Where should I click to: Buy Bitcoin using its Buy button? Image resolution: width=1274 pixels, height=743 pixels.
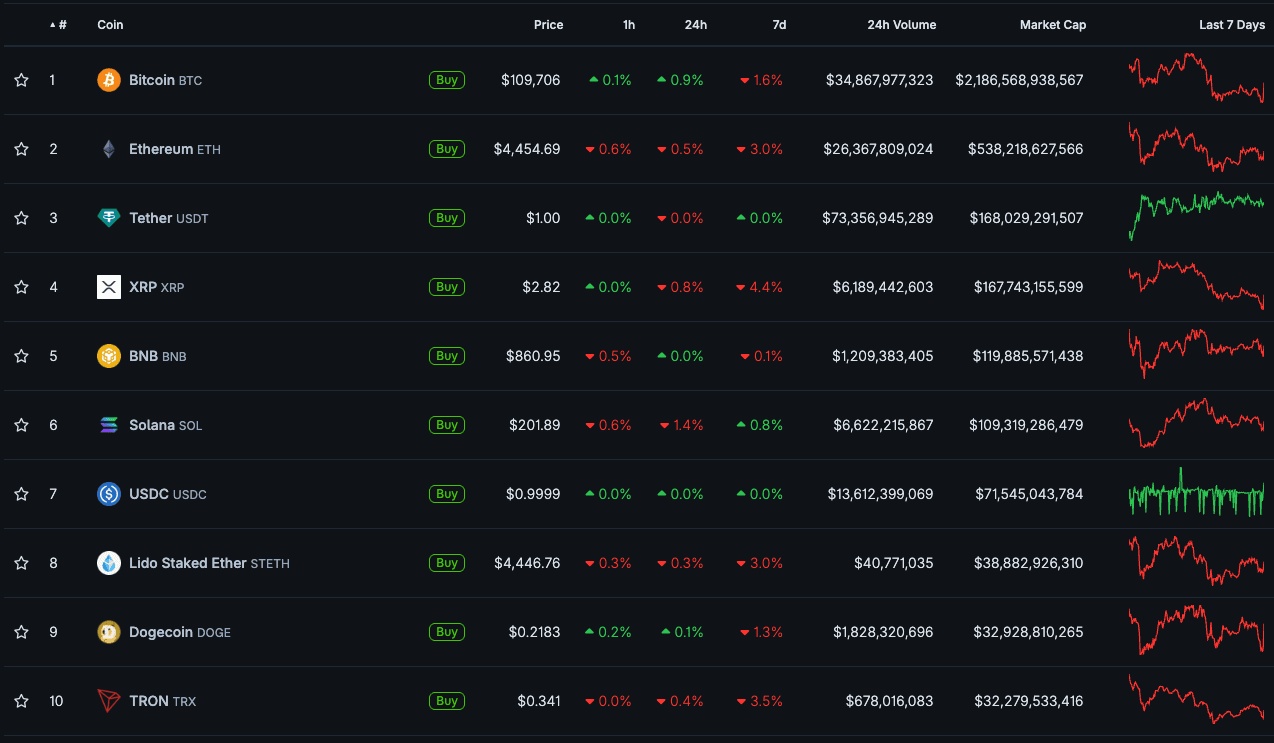447,80
